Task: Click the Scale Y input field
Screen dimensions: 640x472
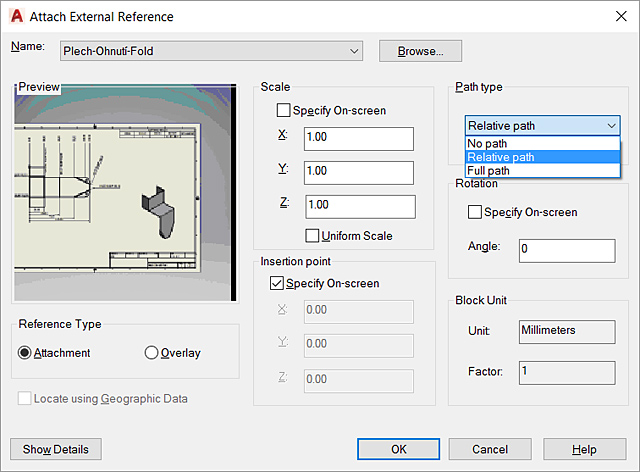Action: (358, 173)
